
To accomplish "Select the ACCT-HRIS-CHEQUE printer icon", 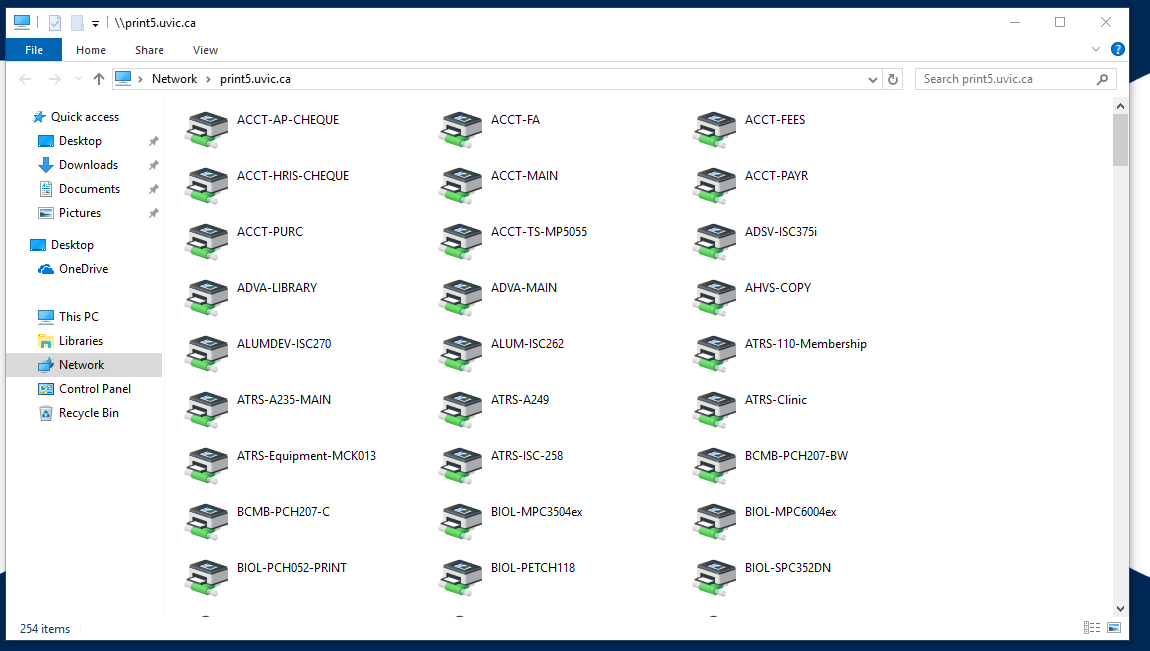I will point(206,185).
